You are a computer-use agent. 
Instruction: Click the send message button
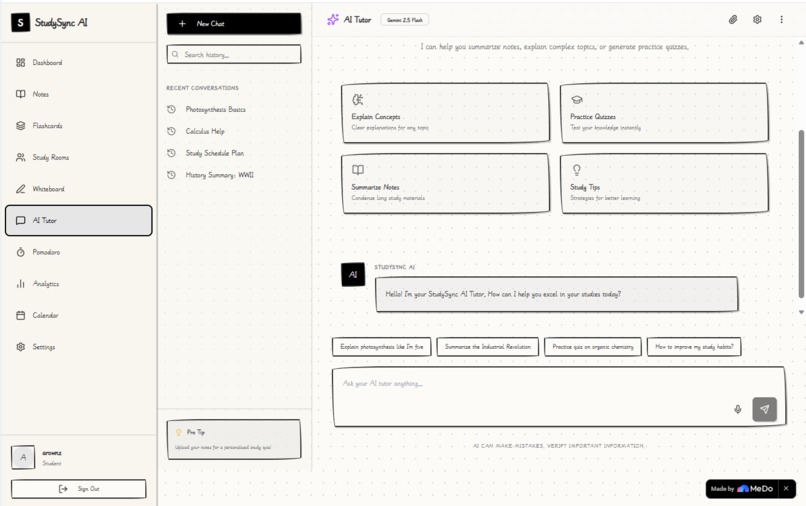(764, 409)
